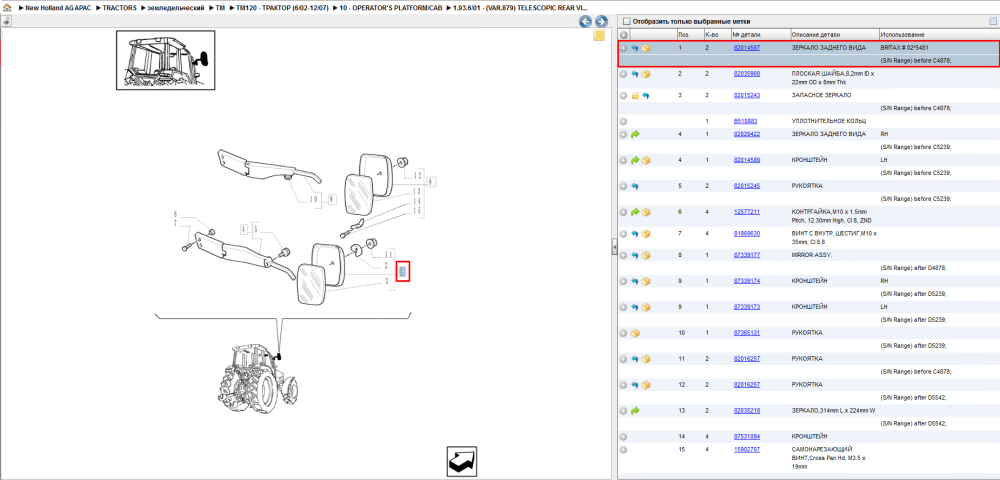Click gray circle icon for part 15902707
1000x480 pixels.
pyautogui.click(x=624, y=450)
